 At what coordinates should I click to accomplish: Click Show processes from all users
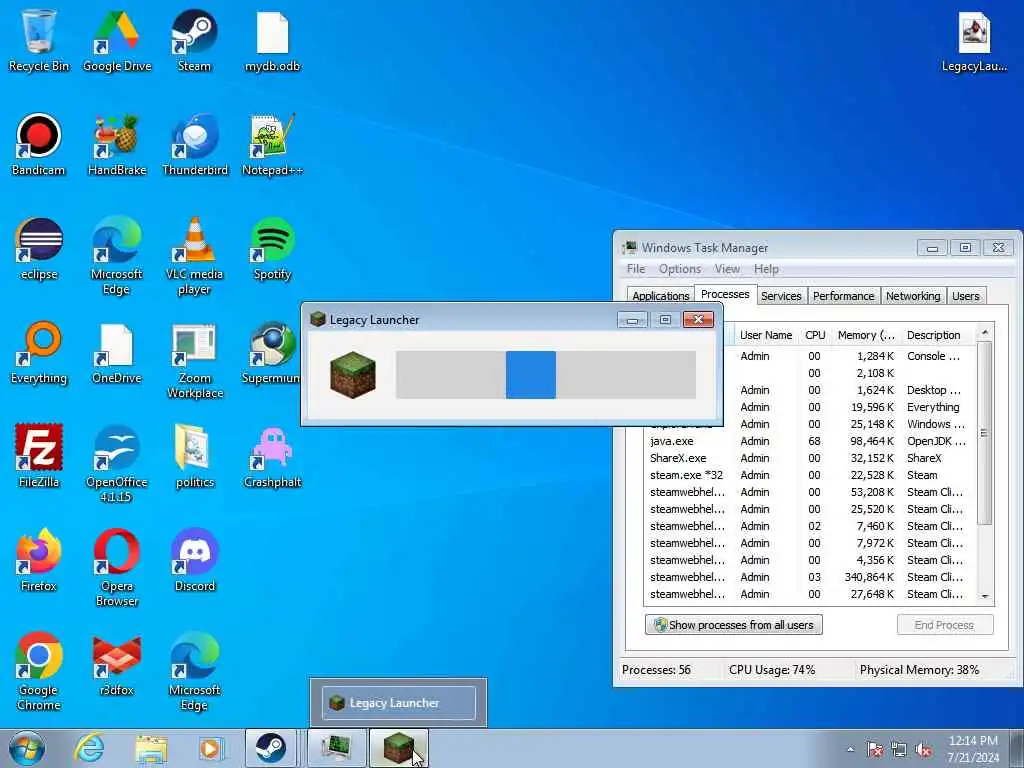(733, 625)
